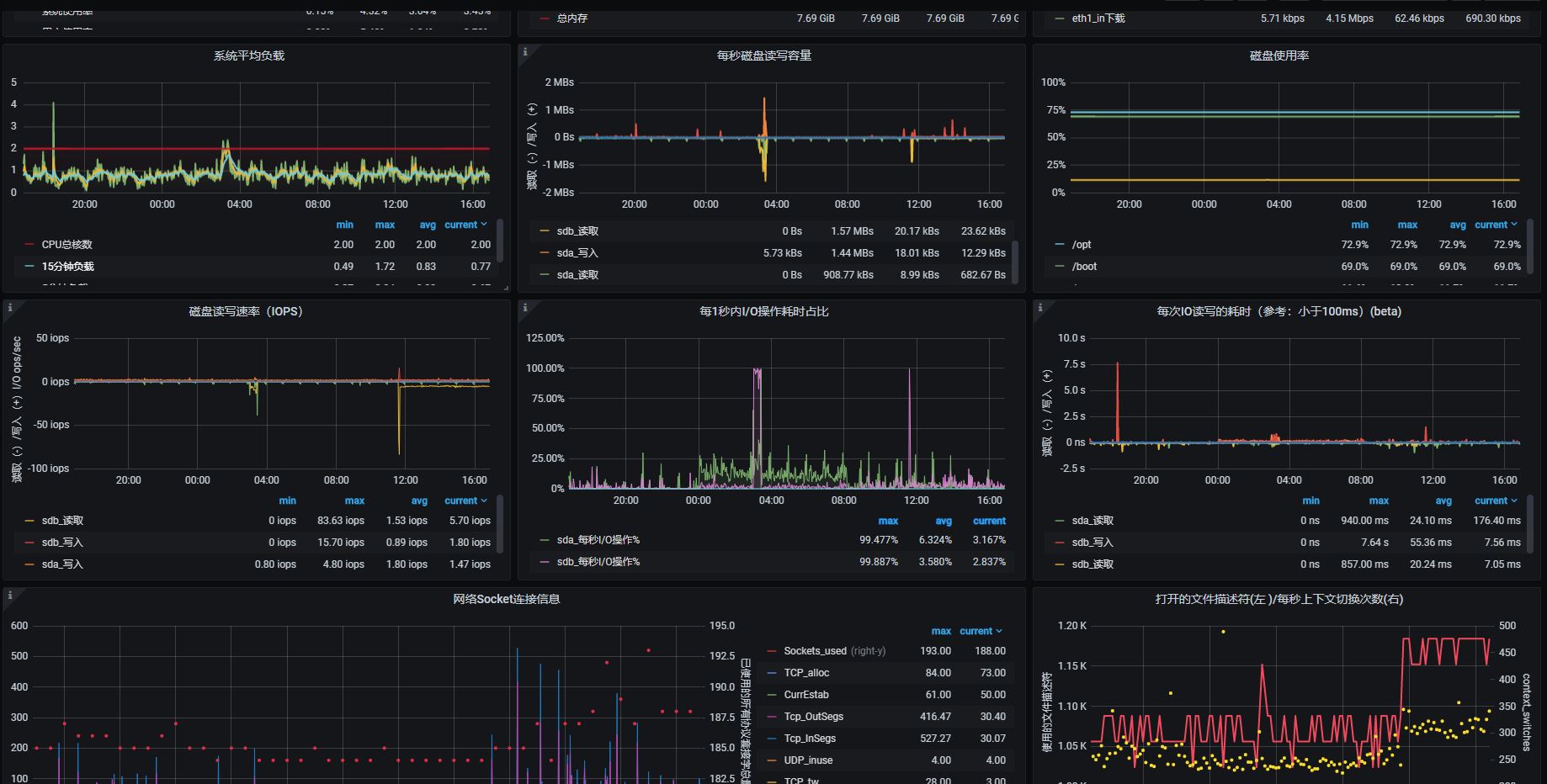Toggle eth1_in下载 series visibility
The width and height of the screenshot is (1547, 784).
point(1098,19)
